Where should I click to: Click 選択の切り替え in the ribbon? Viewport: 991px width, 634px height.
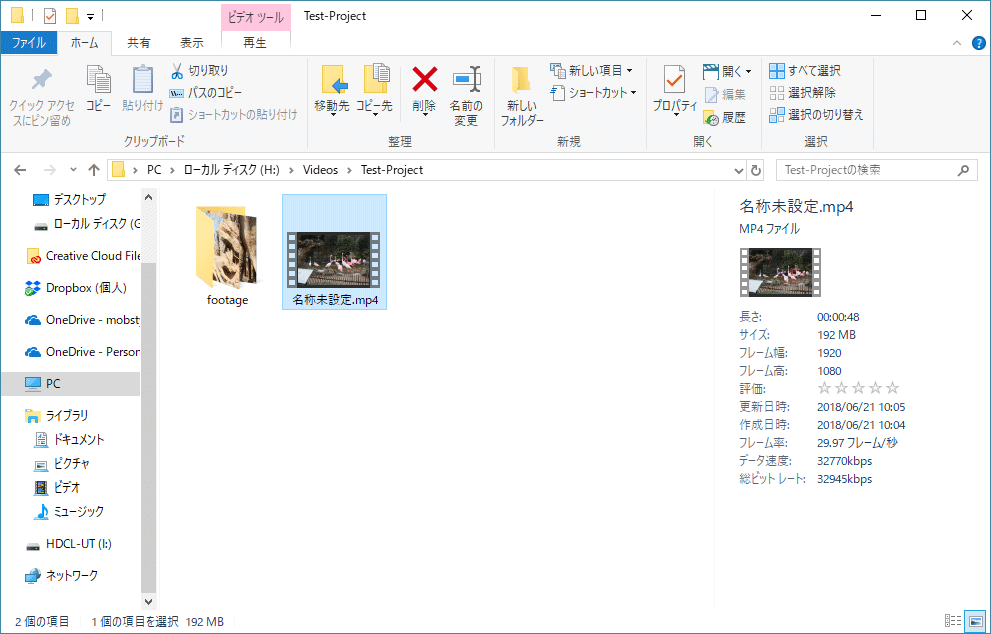pyautogui.click(x=816, y=115)
